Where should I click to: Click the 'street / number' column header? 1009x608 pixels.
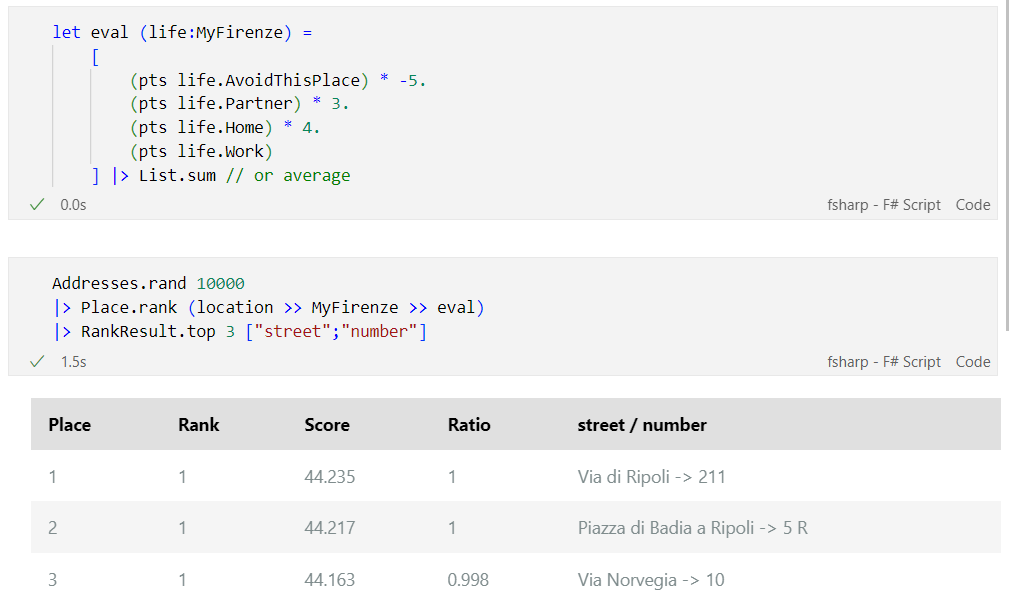tap(642, 425)
